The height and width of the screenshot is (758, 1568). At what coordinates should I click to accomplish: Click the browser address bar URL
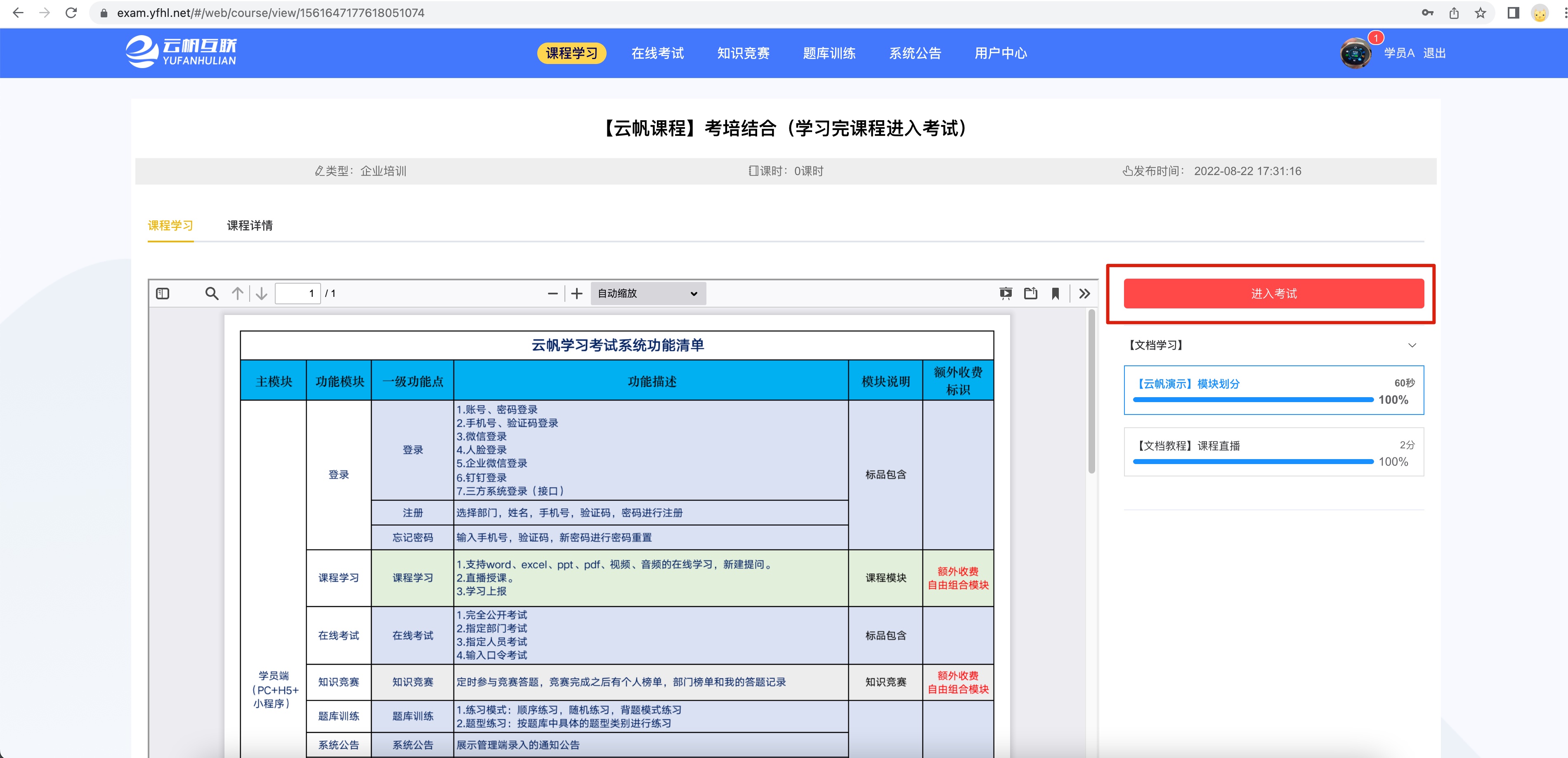[x=271, y=13]
